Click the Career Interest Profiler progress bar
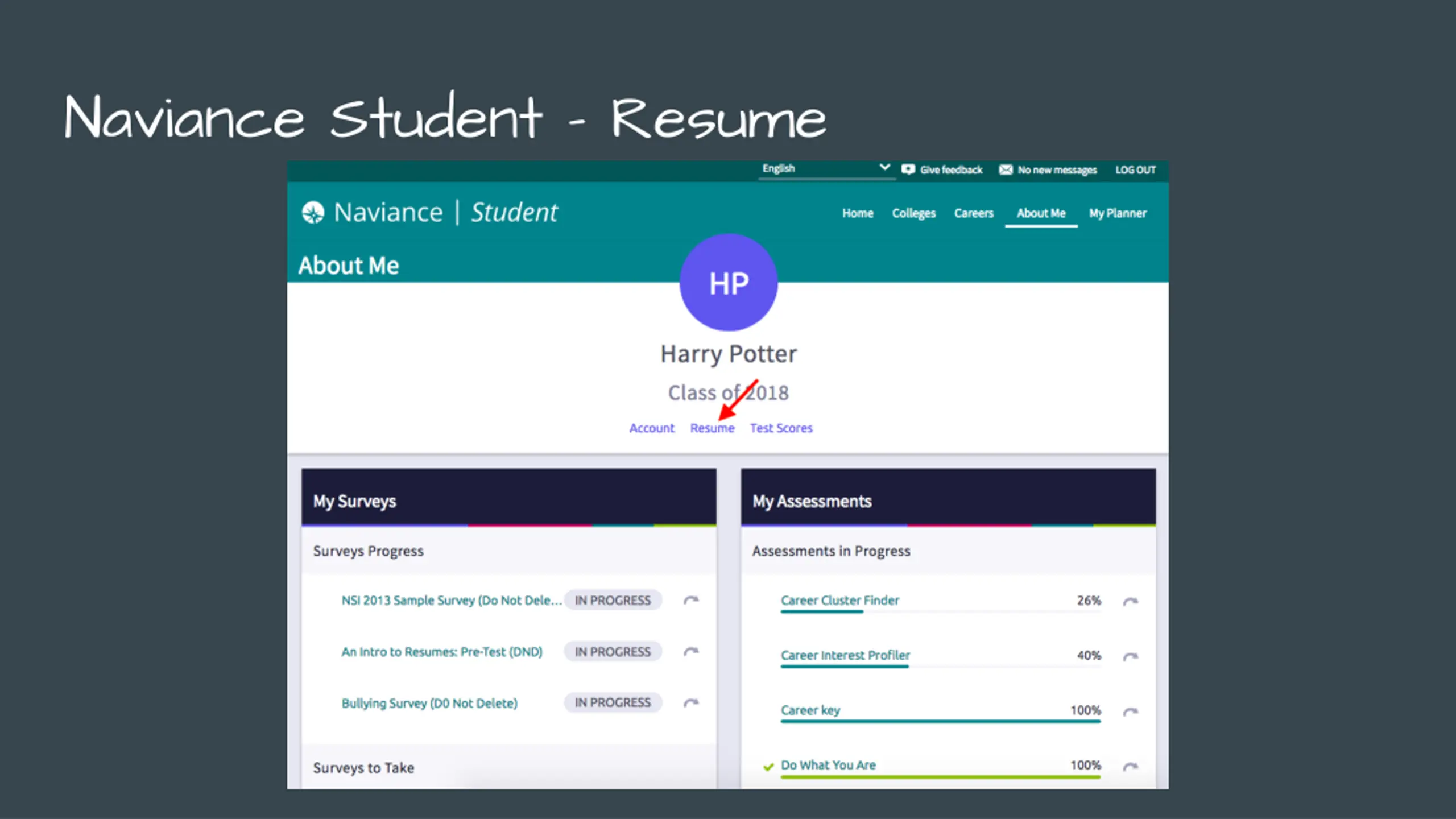The image size is (1456, 819). point(941,667)
